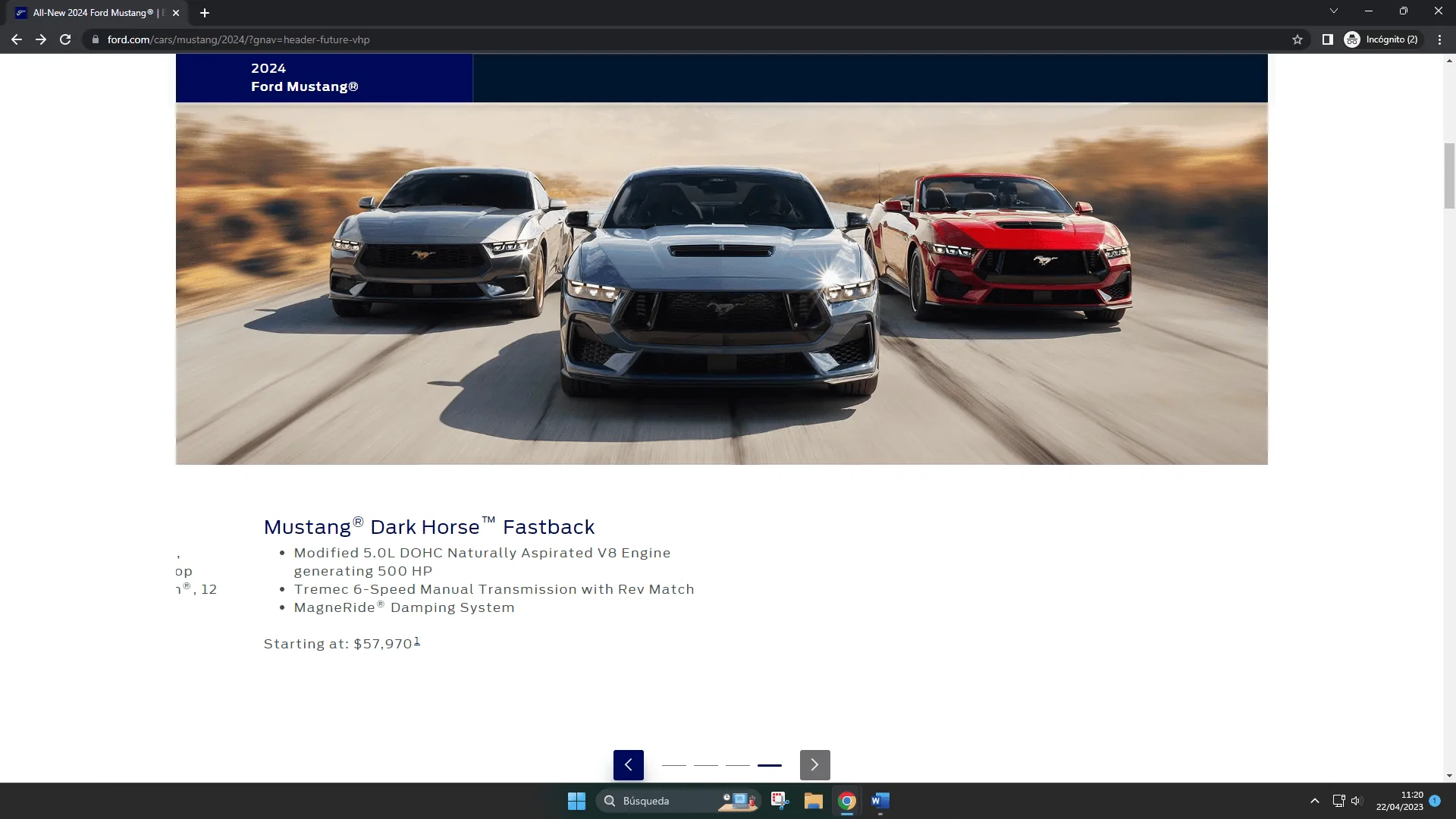Close the All-New 2024 Ford Mustang tab
The image size is (1456, 819).
[x=176, y=13]
